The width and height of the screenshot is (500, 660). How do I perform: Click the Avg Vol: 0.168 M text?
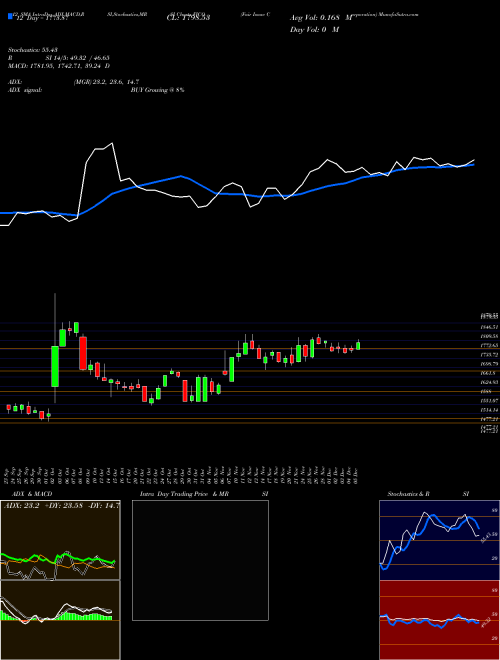pyautogui.click(x=321, y=18)
